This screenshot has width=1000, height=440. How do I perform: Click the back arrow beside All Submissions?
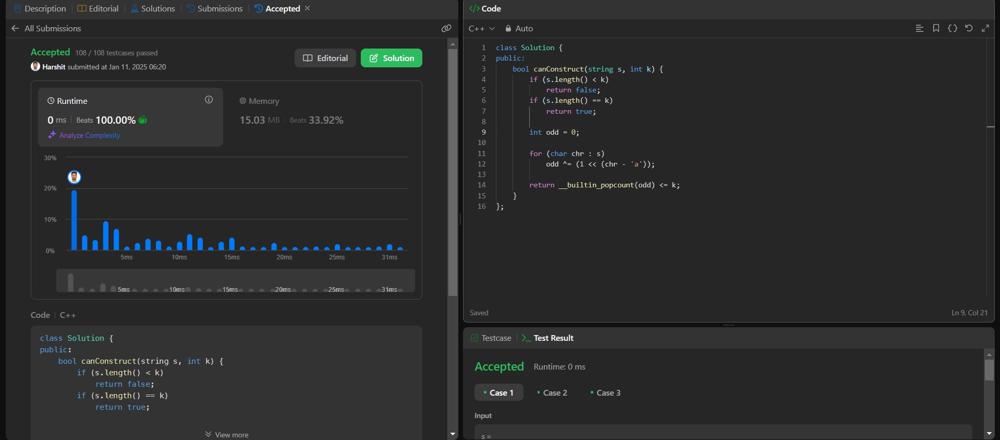click(x=15, y=28)
